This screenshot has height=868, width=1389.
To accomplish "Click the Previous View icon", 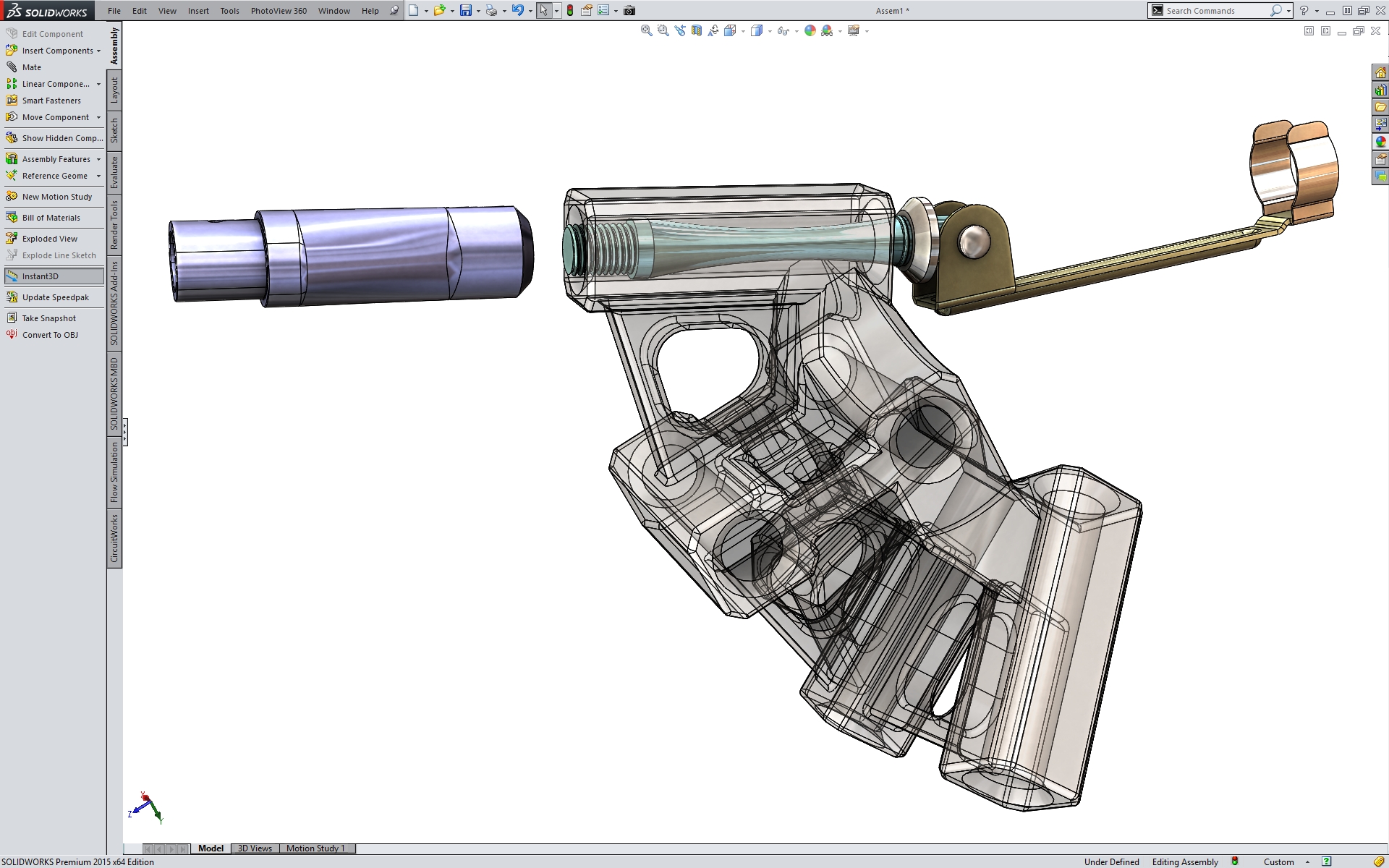I will pyautogui.click(x=679, y=30).
